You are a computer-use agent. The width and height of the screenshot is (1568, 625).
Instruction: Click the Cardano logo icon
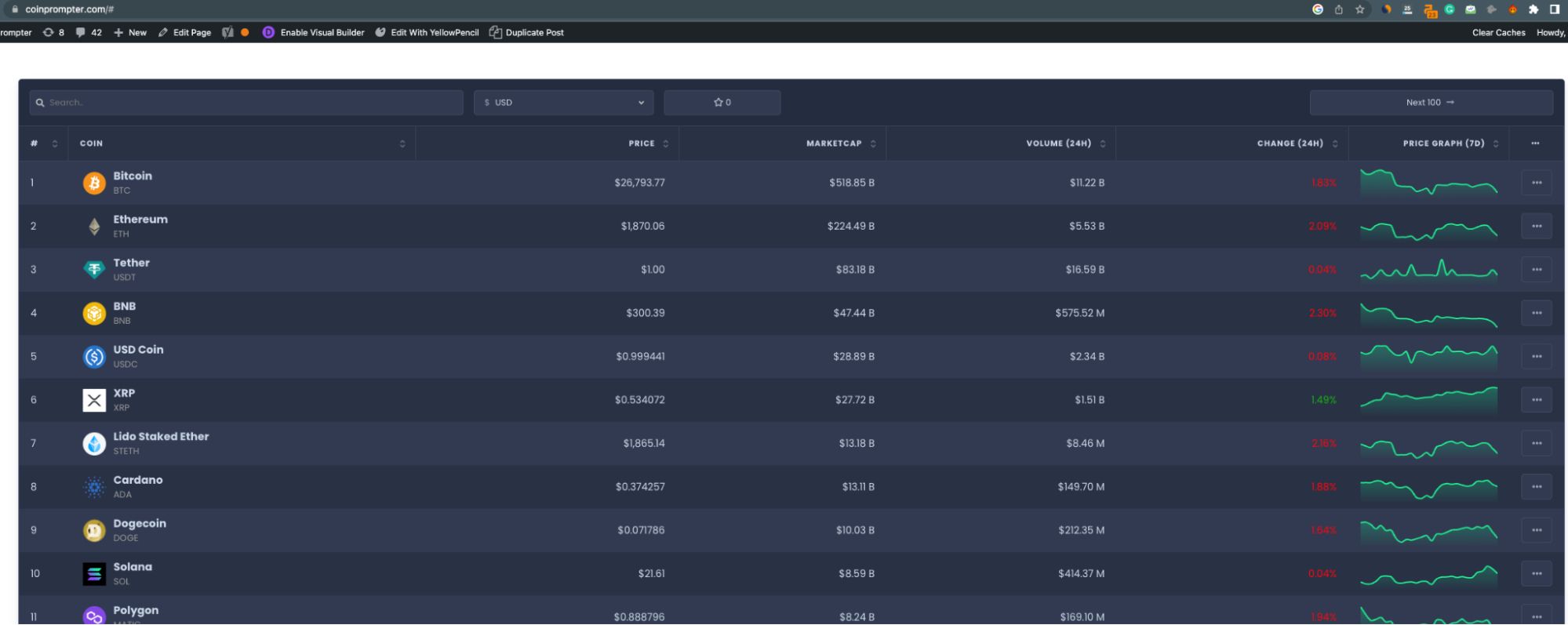tap(94, 487)
